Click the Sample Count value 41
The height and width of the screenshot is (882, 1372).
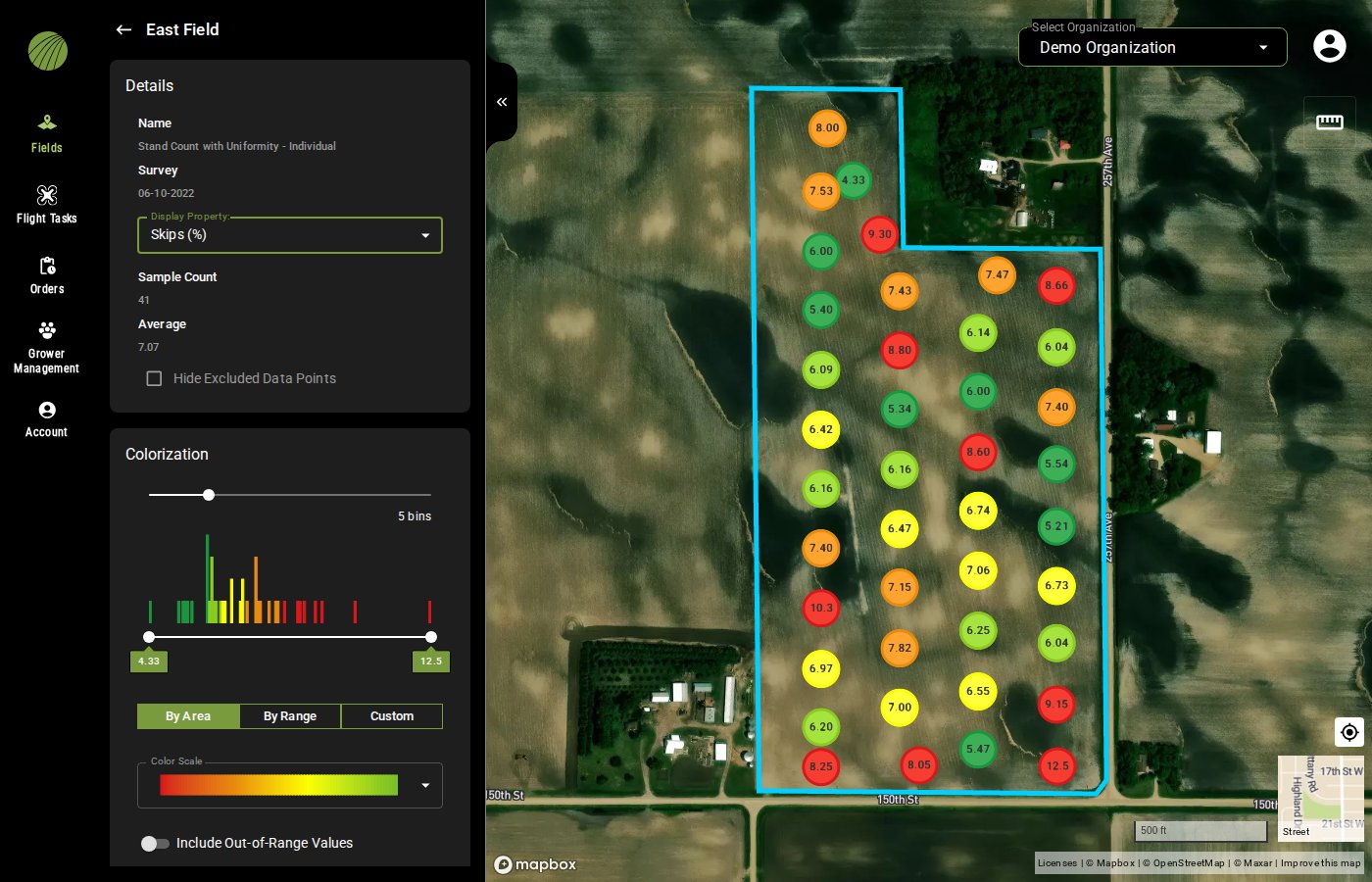tap(144, 300)
